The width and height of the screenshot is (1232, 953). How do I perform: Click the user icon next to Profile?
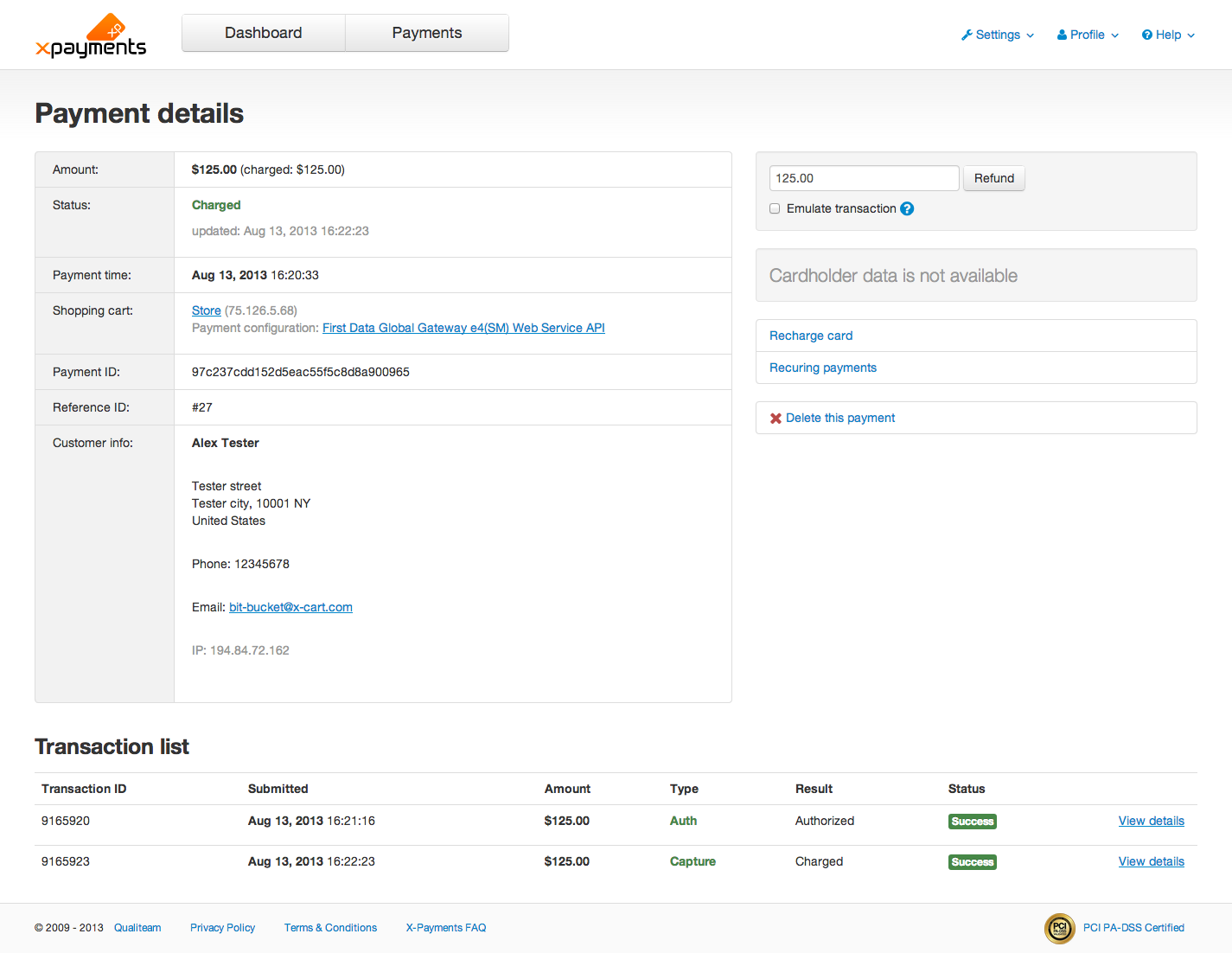pos(1062,35)
